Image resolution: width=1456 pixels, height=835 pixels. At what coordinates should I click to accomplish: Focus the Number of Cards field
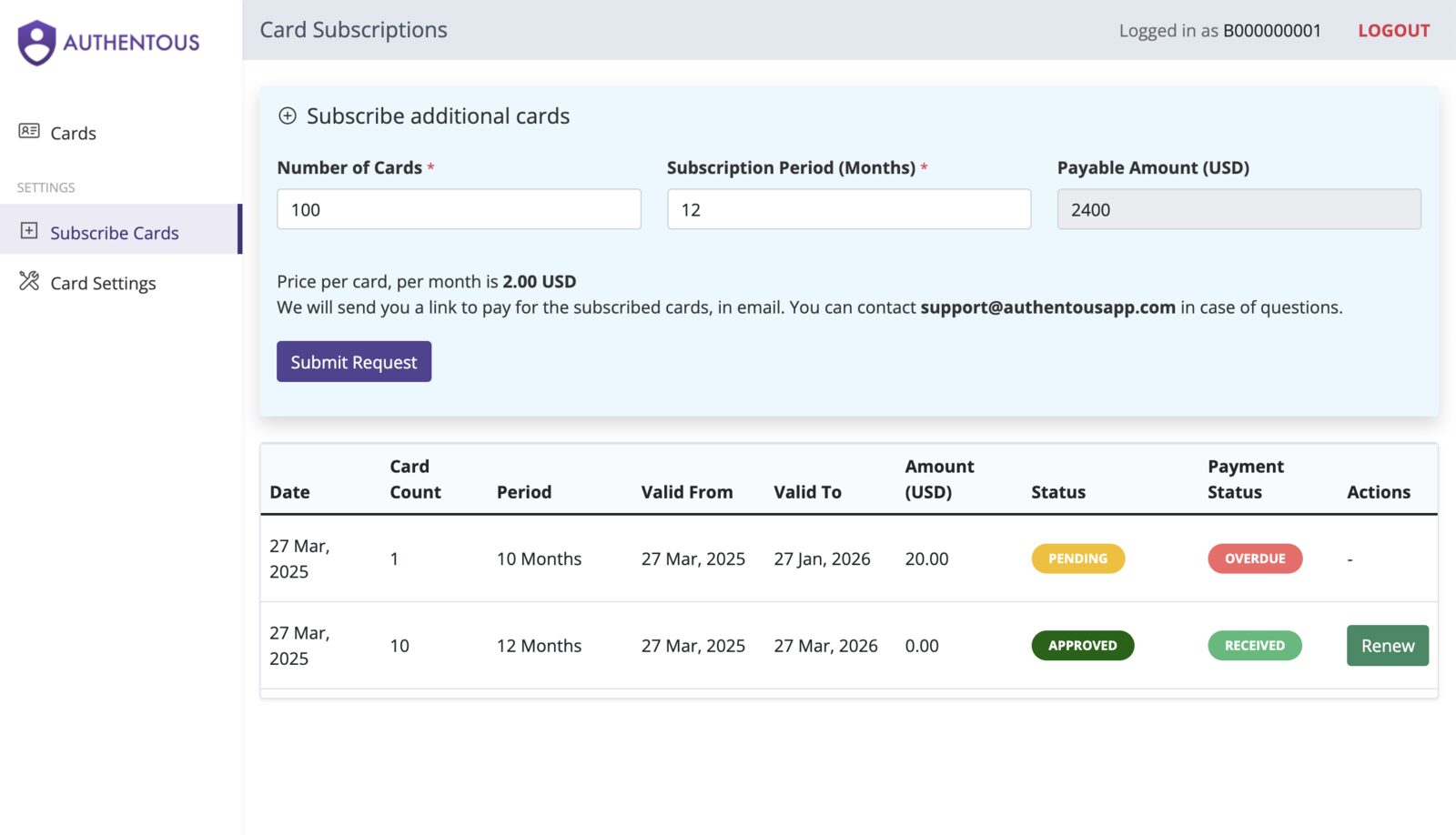pos(459,209)
